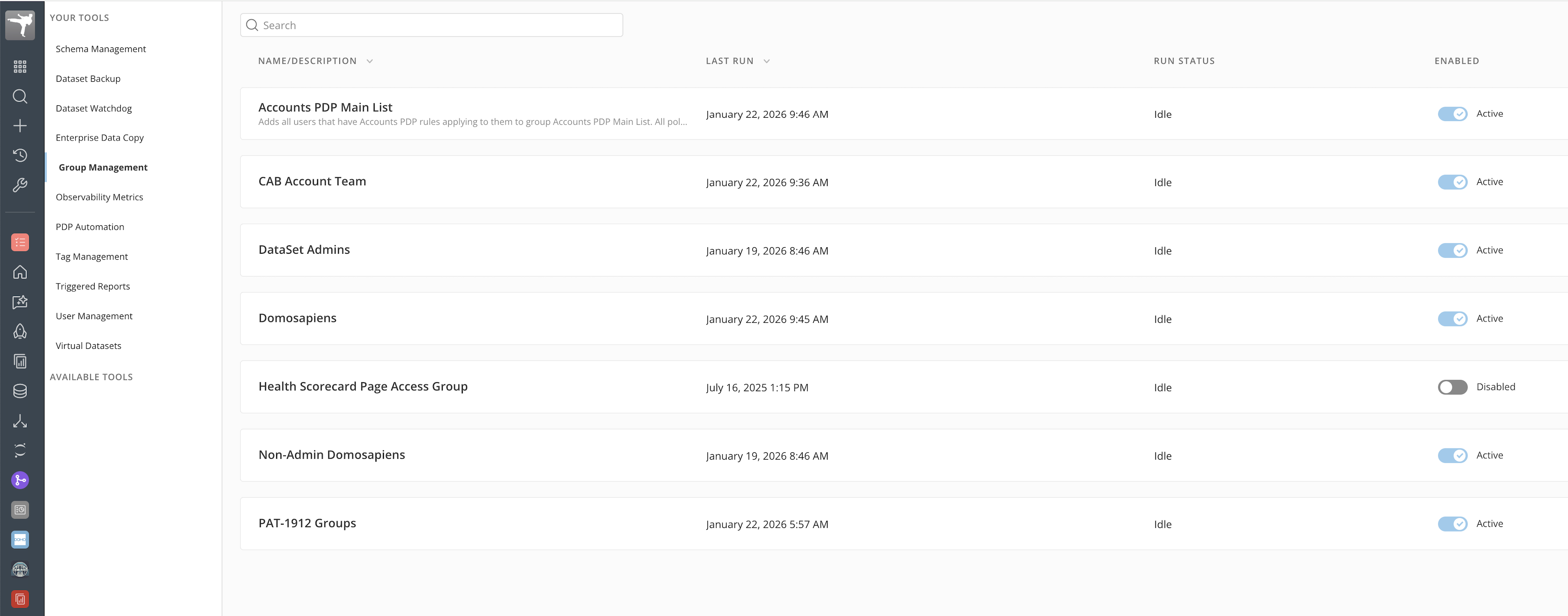The image size is (1568, 616).
Task: Click the rocket icon in sidebar
Action: [x=20, y=331]
